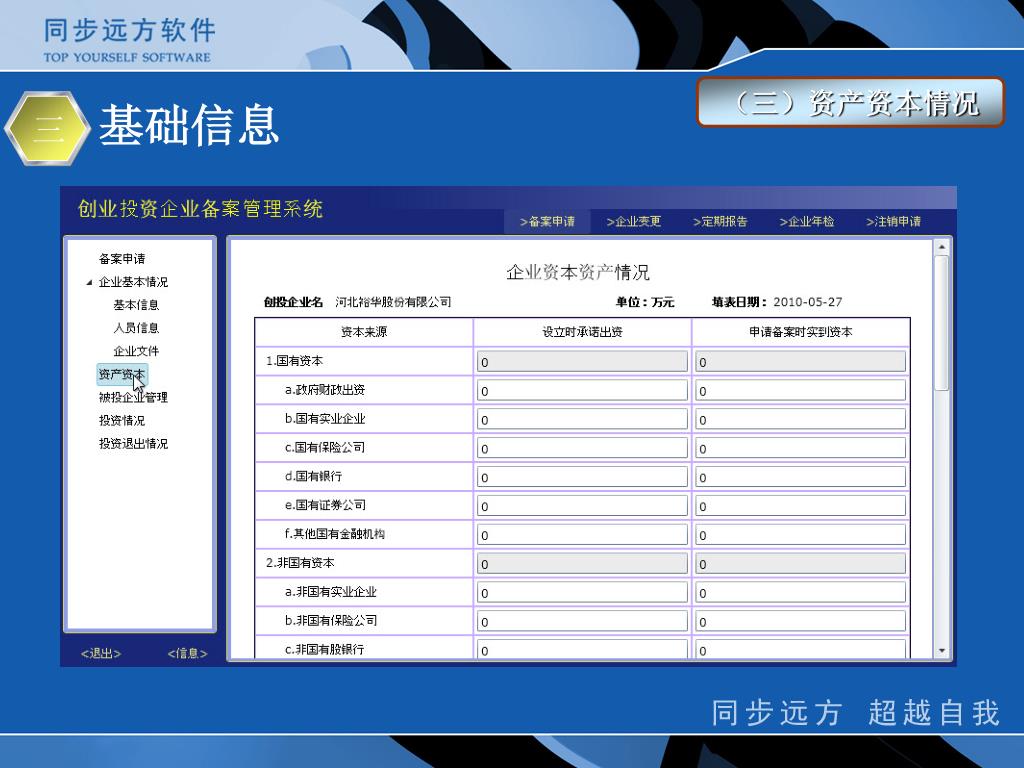Select the 注销申请 tab

(894, 222)
